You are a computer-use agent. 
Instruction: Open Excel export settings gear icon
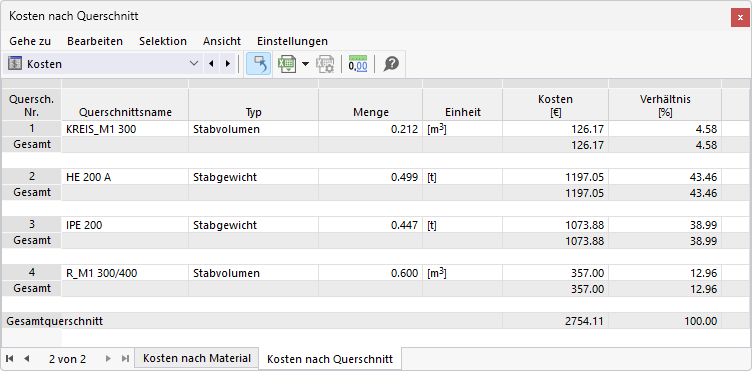click(x=325, y=64)
